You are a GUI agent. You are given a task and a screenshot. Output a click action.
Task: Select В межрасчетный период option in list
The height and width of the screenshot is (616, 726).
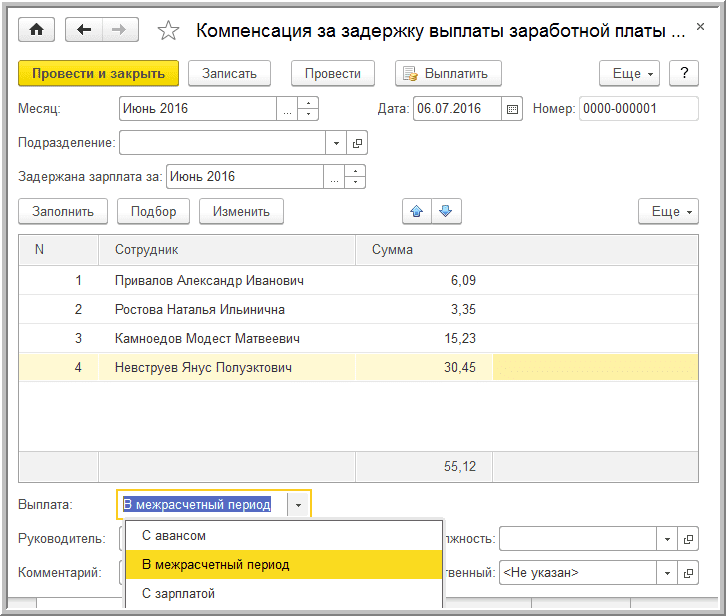(x=284, y=565)
